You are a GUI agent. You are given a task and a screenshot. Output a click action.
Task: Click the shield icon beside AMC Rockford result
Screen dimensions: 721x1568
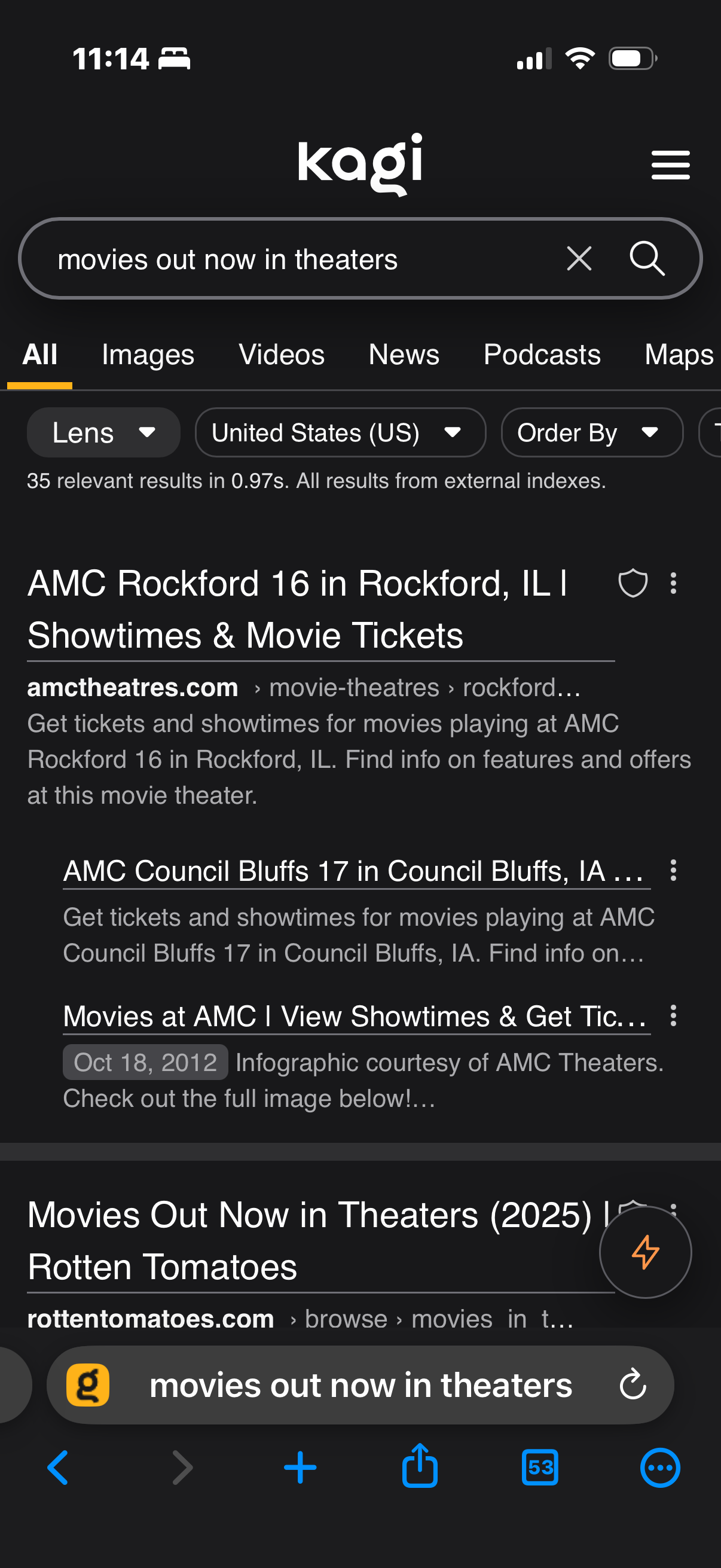[x=632, y=583]
